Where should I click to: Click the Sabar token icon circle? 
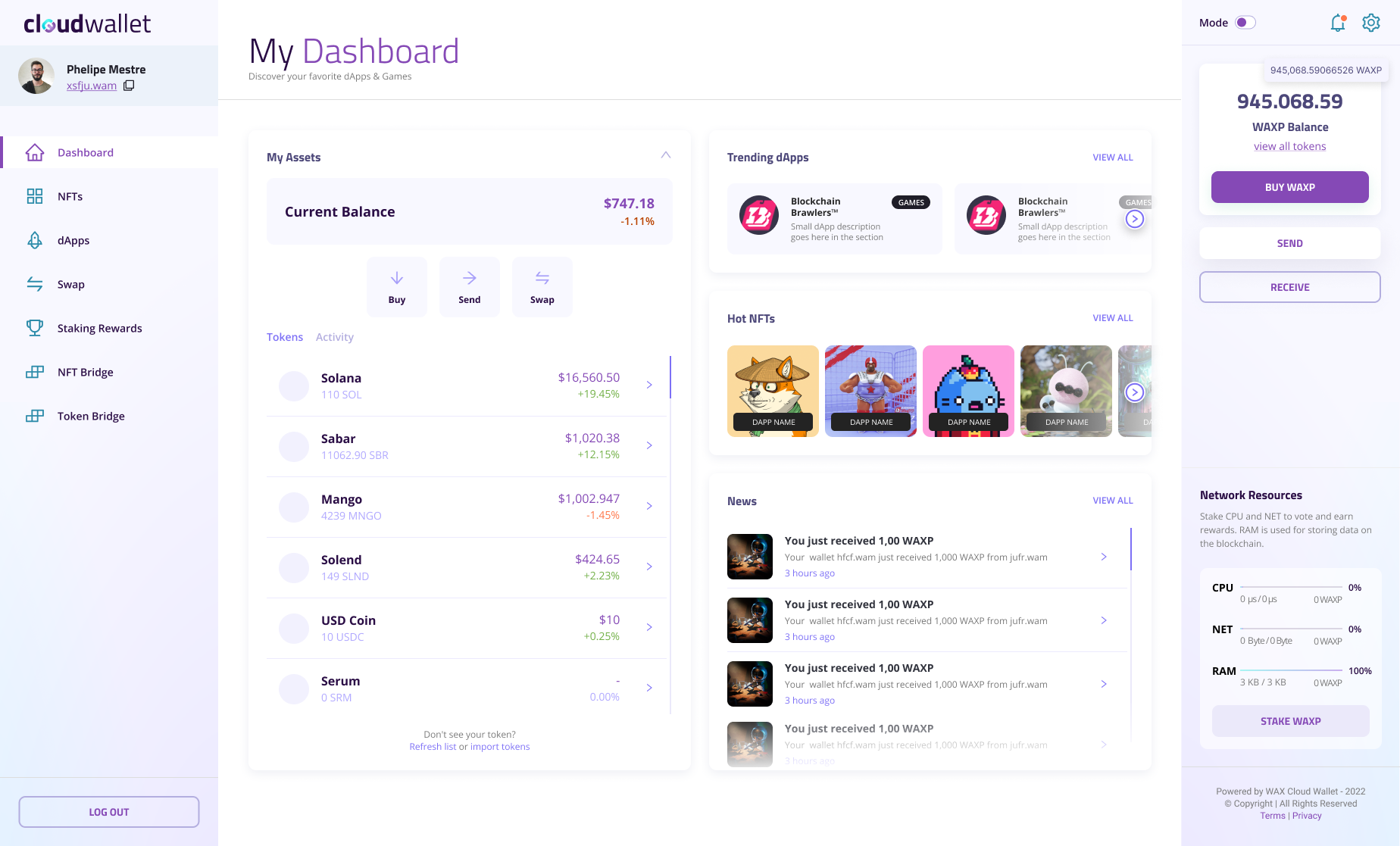click(294, 447)
